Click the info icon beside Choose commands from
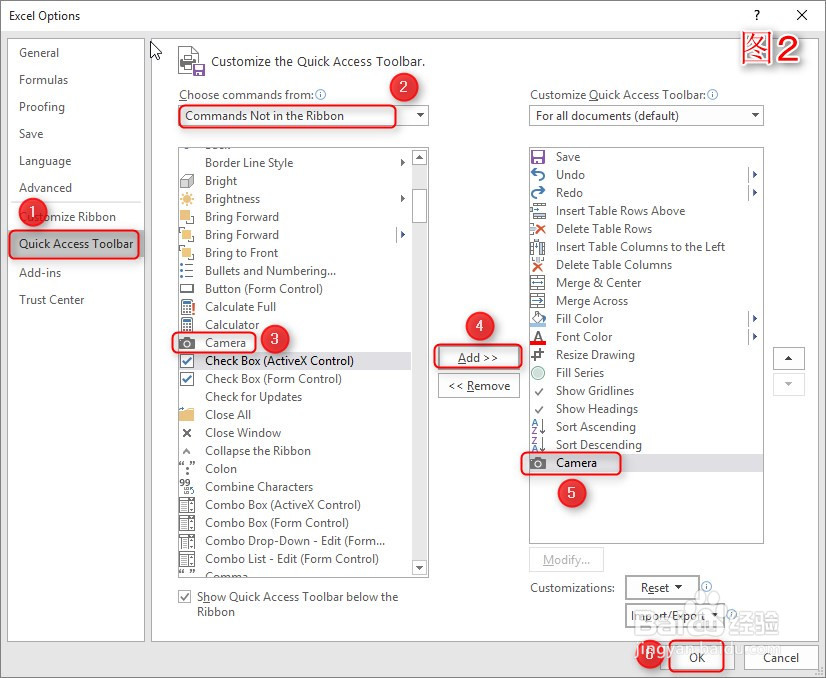Viewport: 826px width, 678px height. click(320, 95)
